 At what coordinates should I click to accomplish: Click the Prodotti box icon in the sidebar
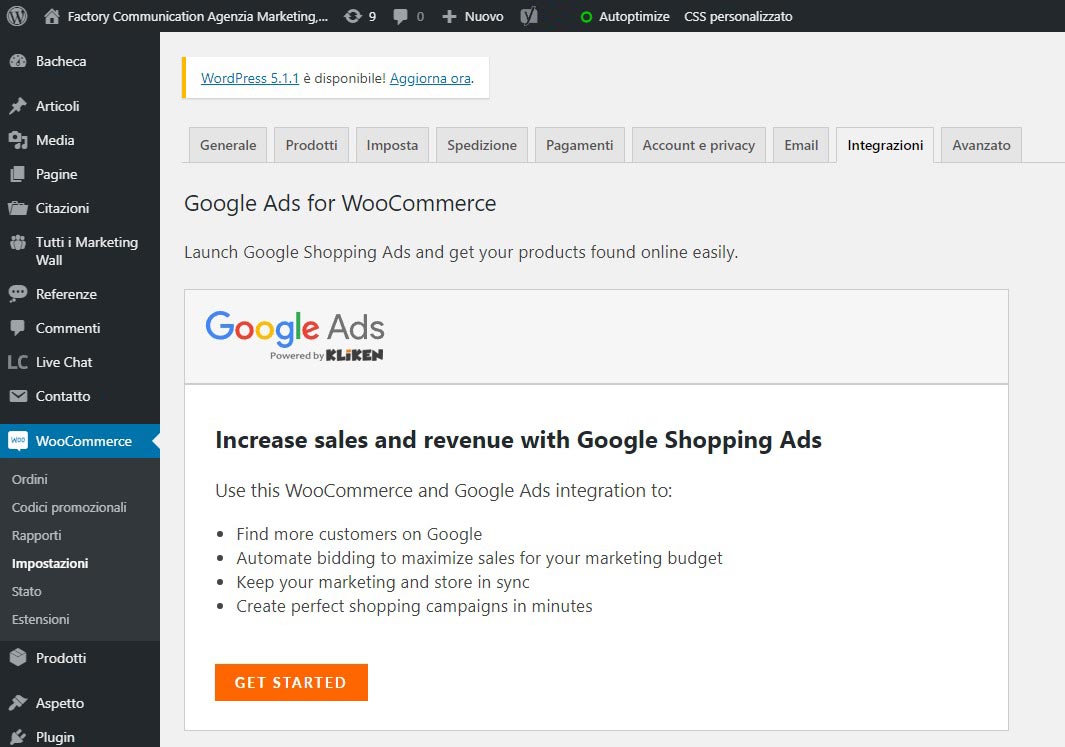pos(18,657)
